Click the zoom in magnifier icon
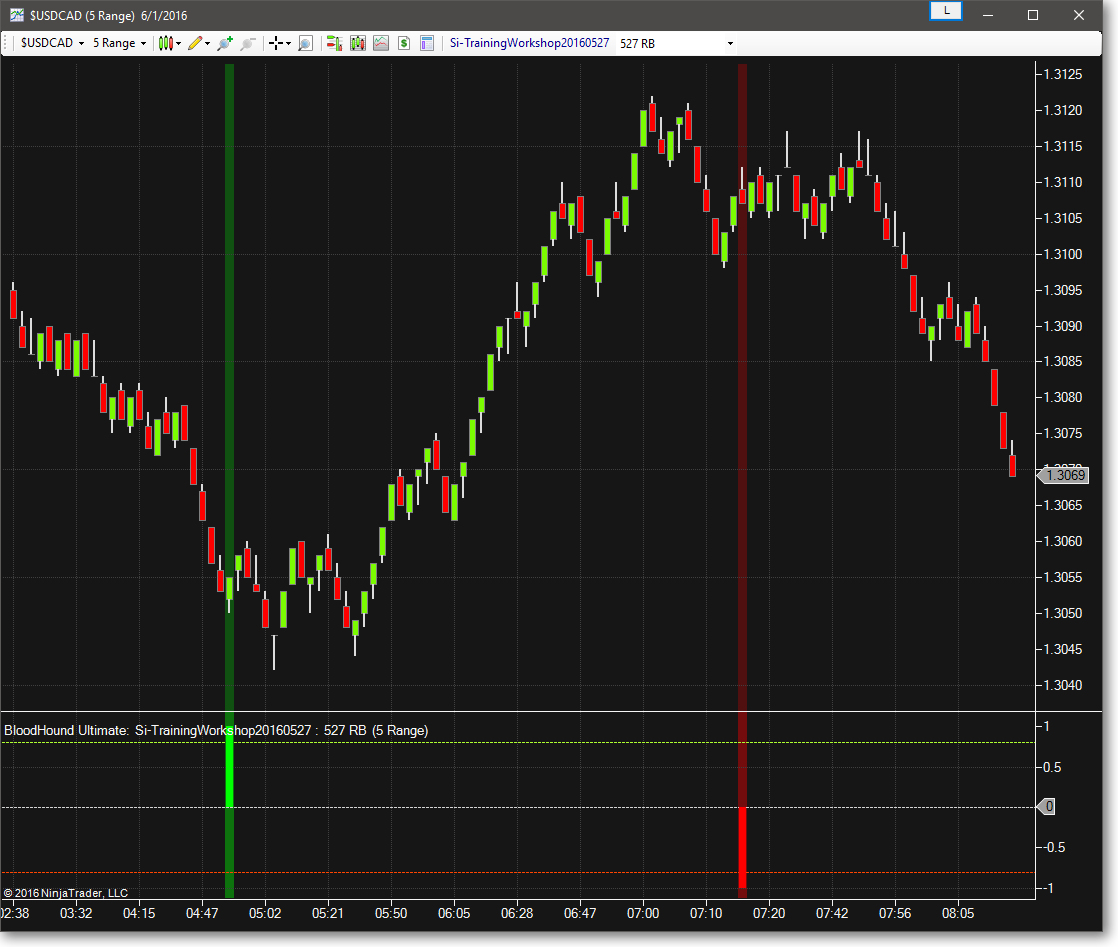Screen dimensions: 1118x947 [225, 43]
